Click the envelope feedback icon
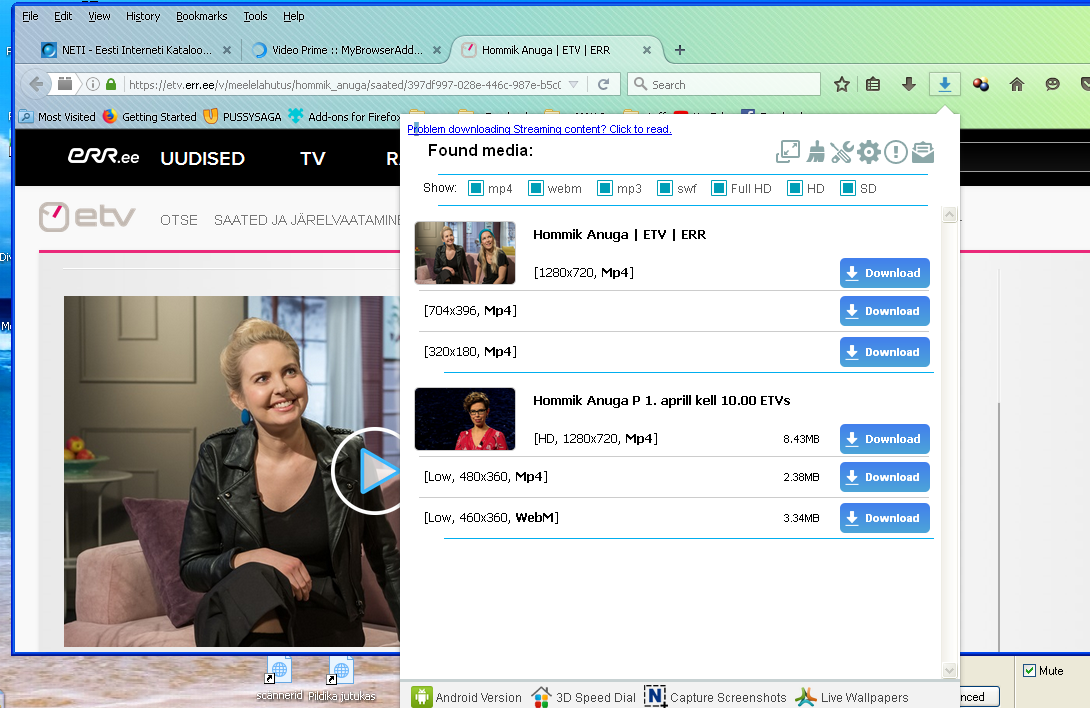This screenshot has height=708, width=1090. [923, 152]
